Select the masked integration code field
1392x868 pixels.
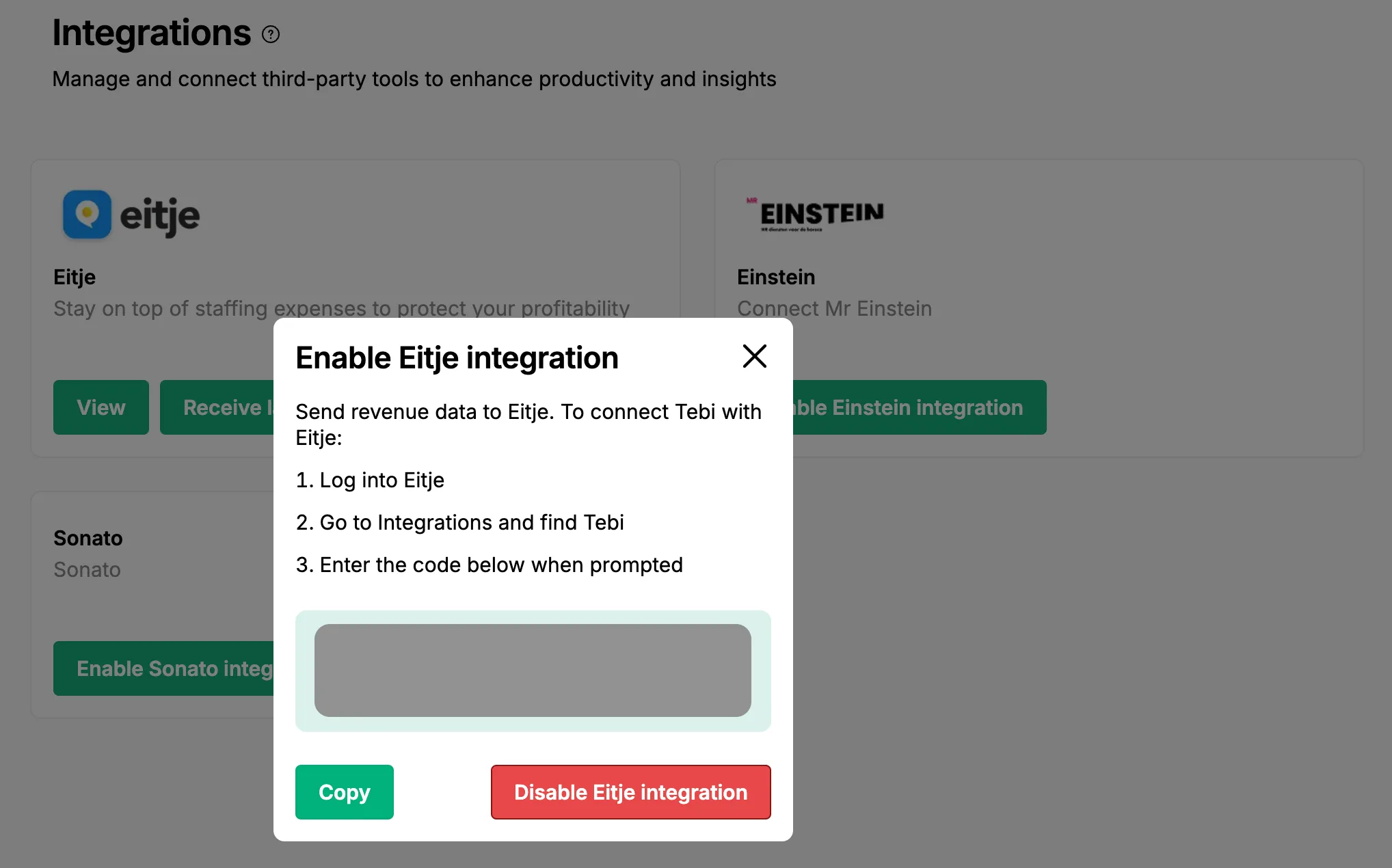(533, 670)
